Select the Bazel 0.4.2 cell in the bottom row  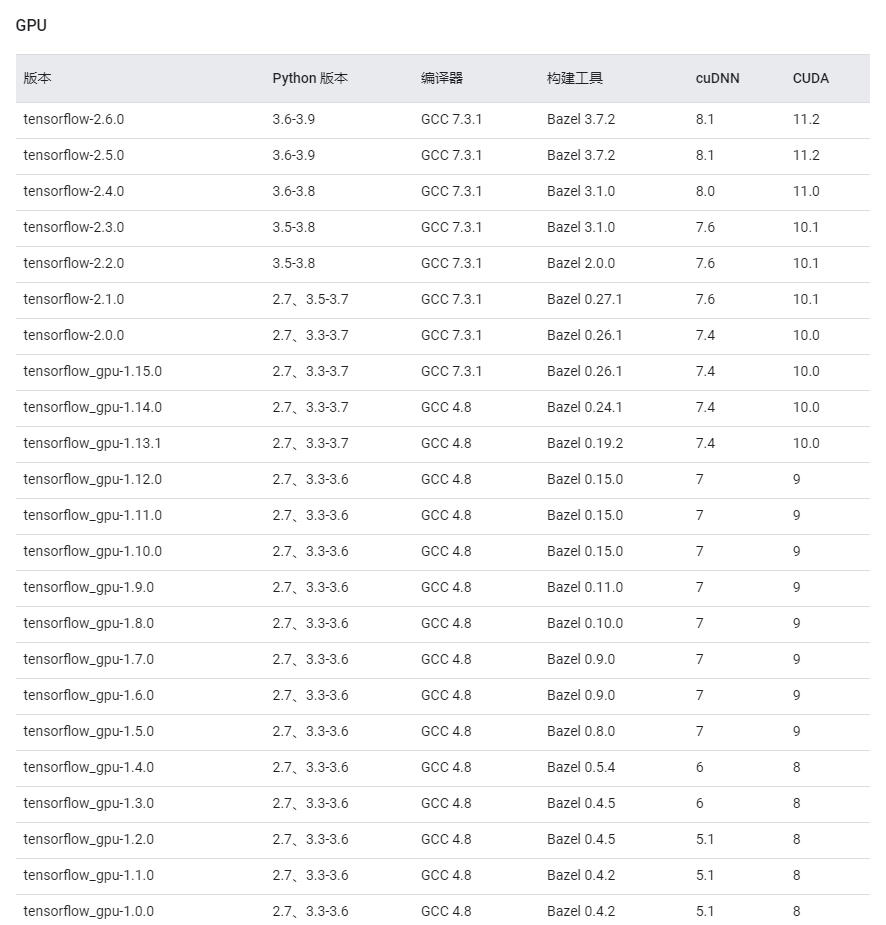tap(574, 911)
